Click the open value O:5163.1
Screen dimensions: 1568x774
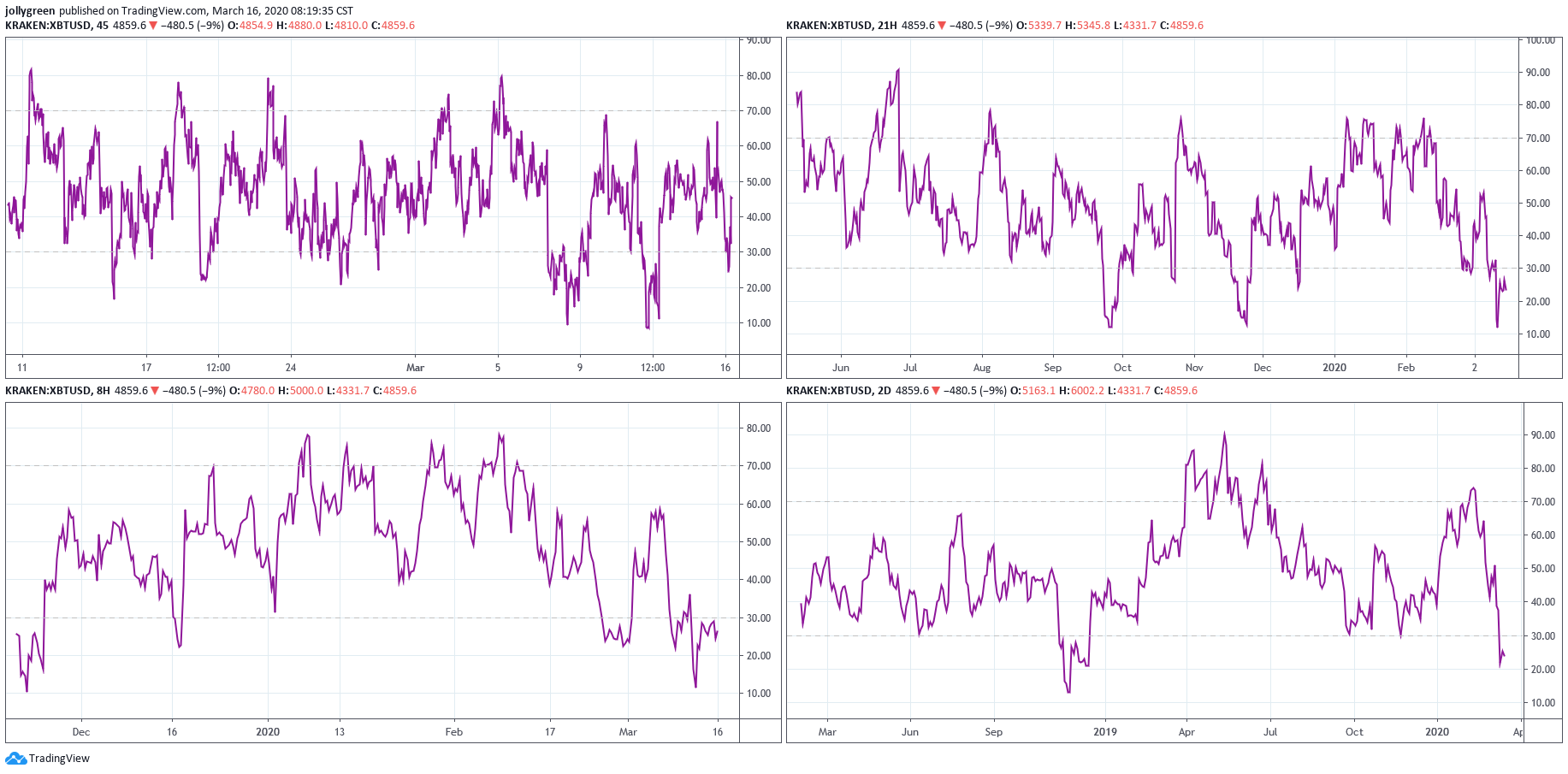point(1033,391)
